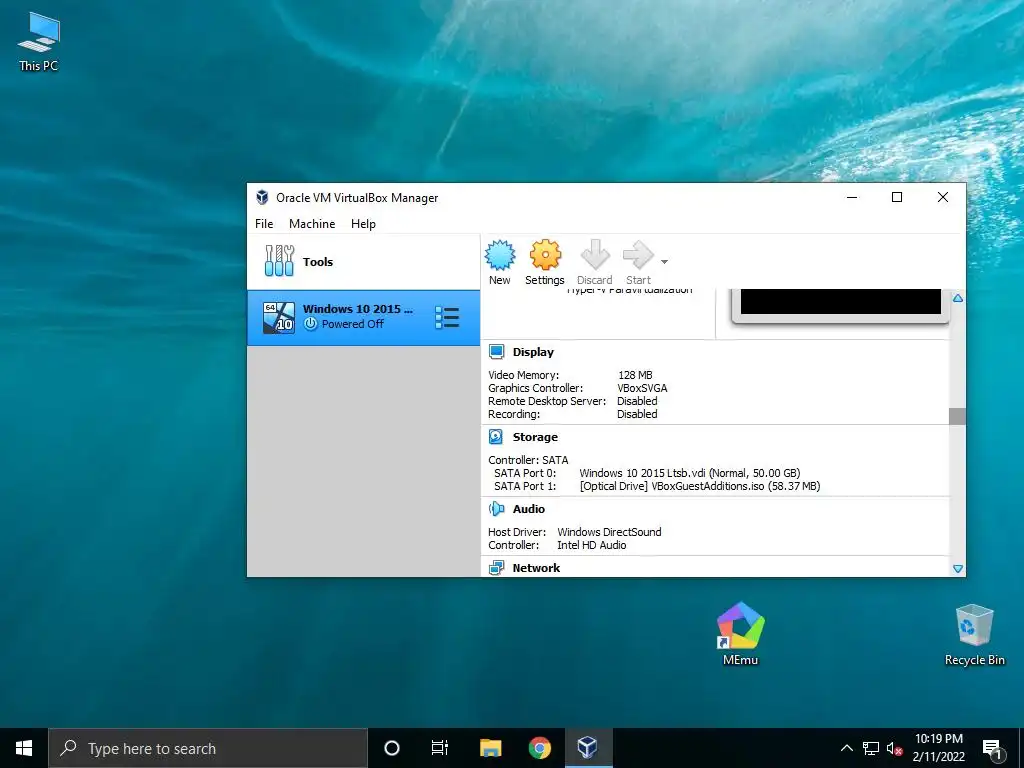Select the MEmu desktop shortcut
1024x768 pixels.
point(740,633)
